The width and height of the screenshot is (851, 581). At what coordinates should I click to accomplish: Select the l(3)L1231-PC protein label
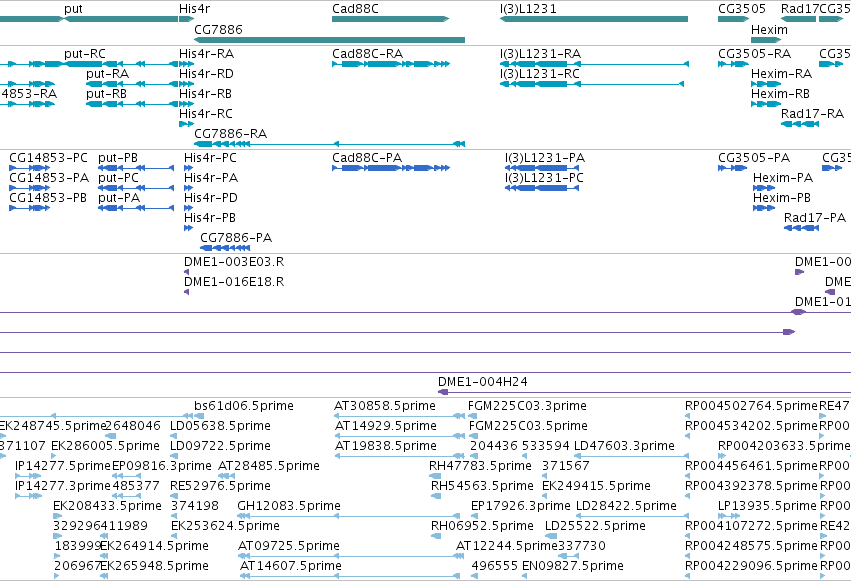point(544,178)
